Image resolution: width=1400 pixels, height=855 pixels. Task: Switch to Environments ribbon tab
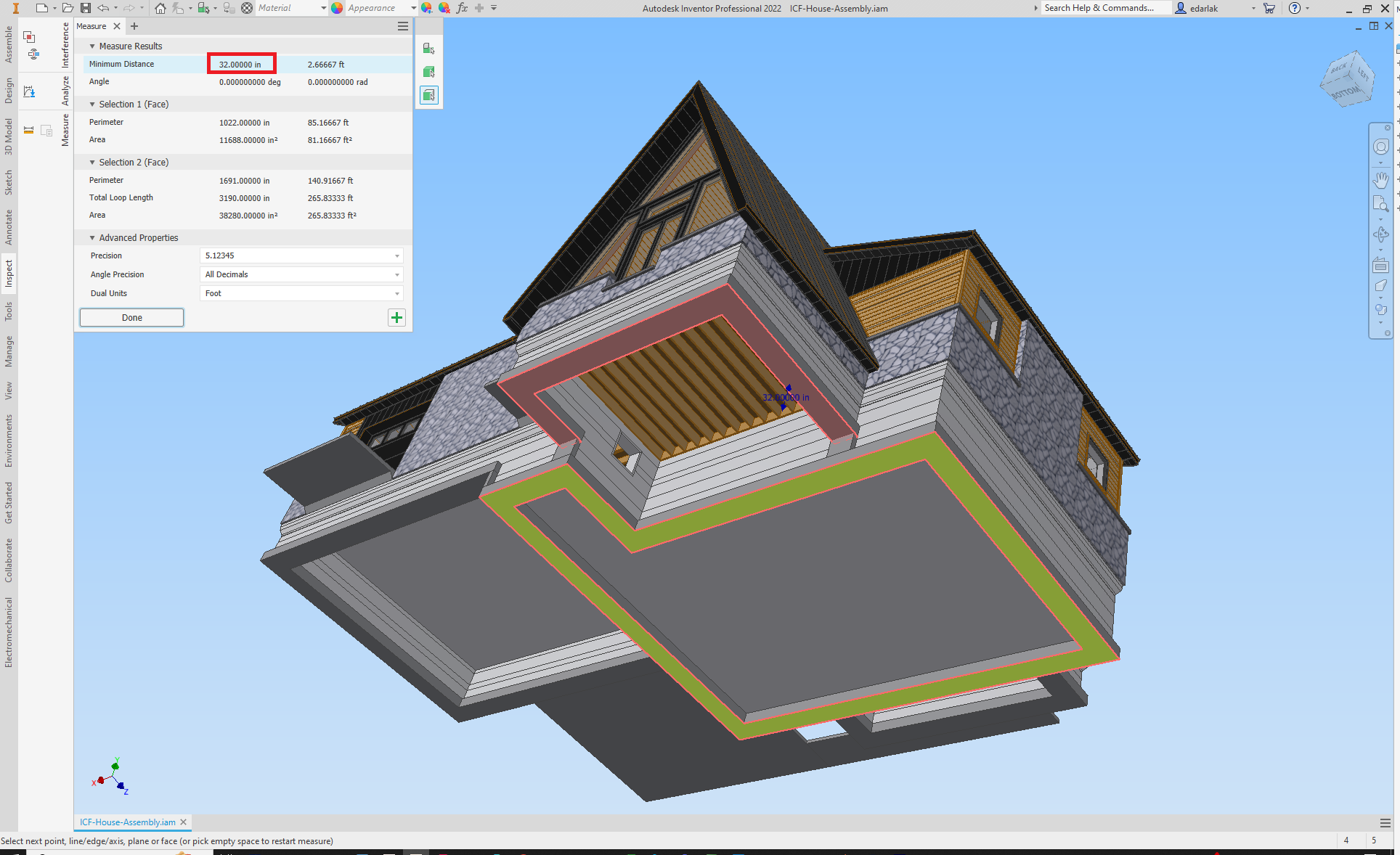(9, 441)
